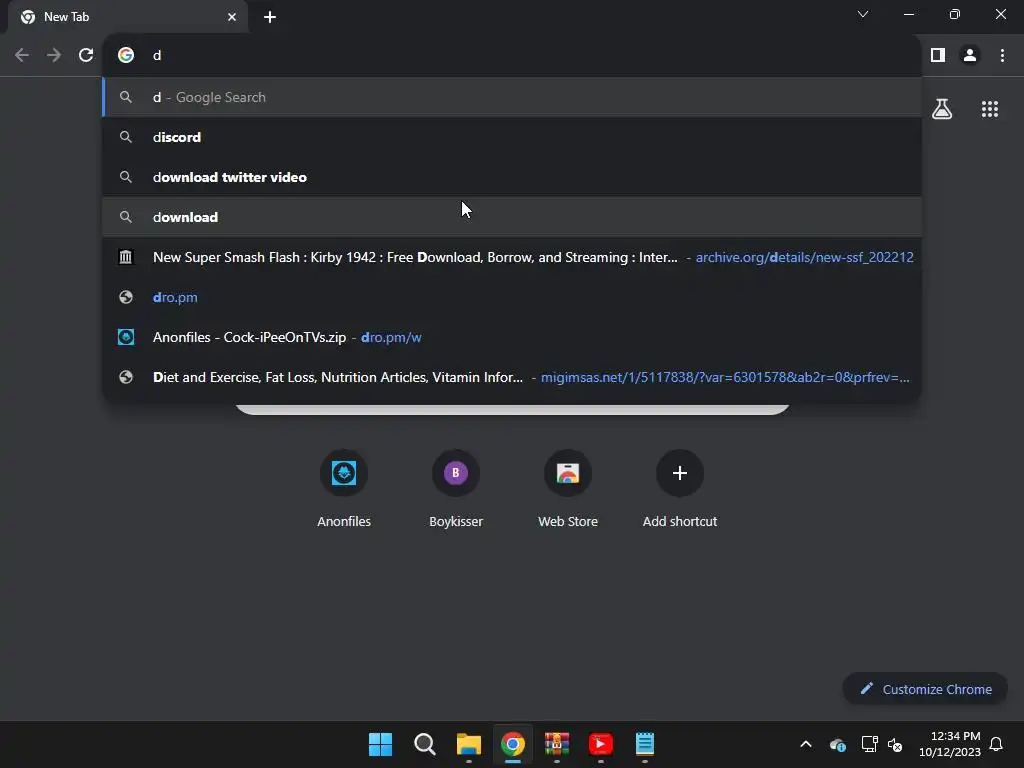
Task: Open Notepad icon in taskbar
Action: (645, 744)
